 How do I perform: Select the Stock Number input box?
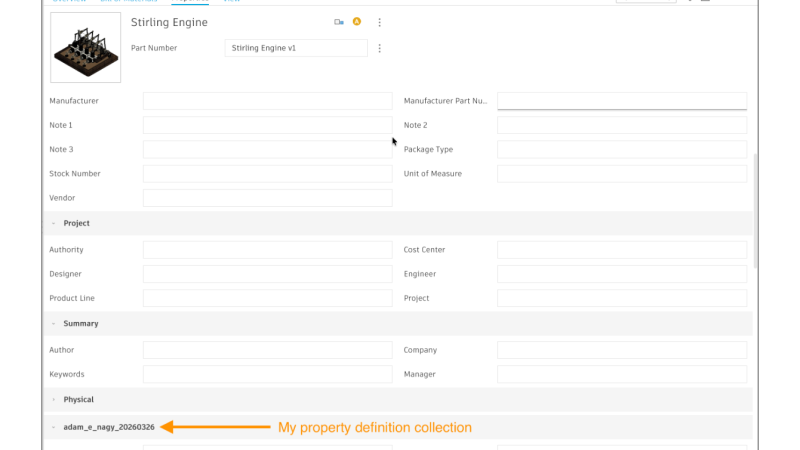click(x=267, y=173)
